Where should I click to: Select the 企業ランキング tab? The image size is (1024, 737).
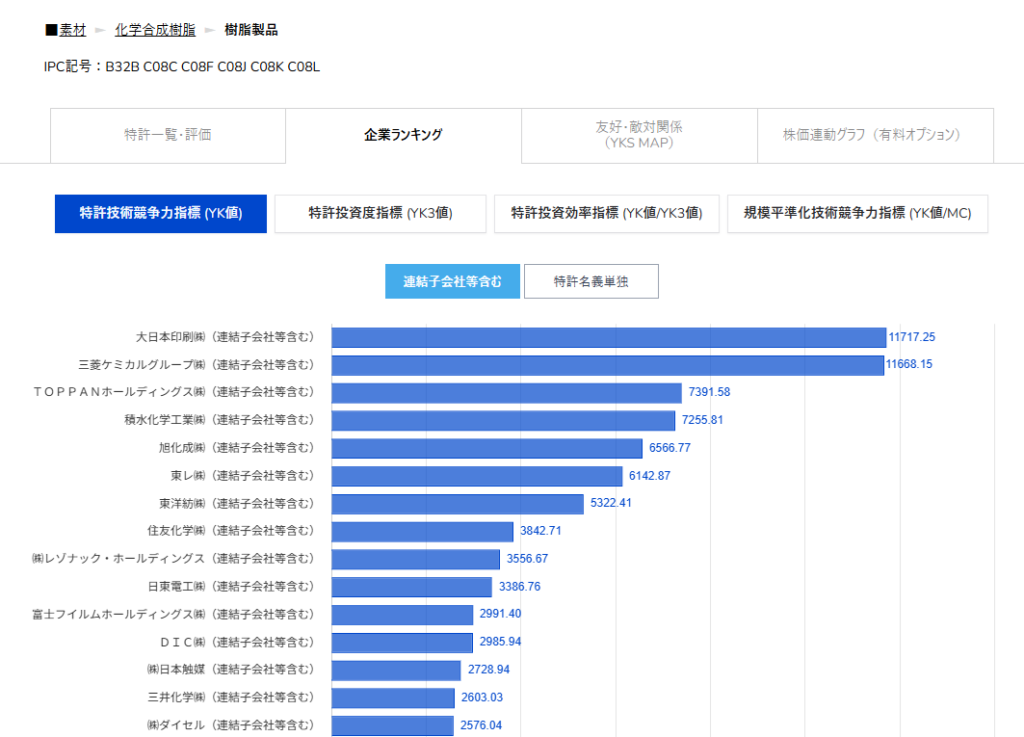403,135
